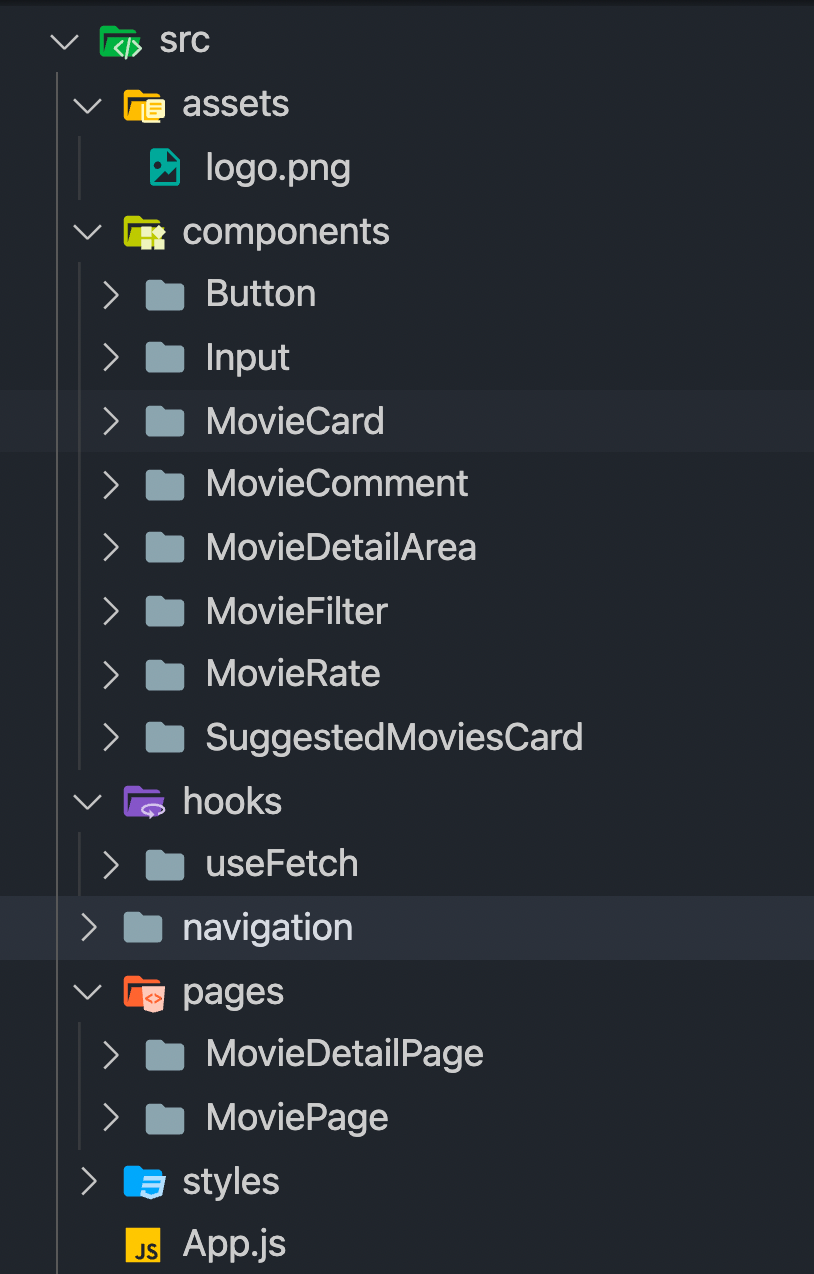The image size is (814, 1274).
Task: Expand the useFetch folder
Action: [110, 863]
